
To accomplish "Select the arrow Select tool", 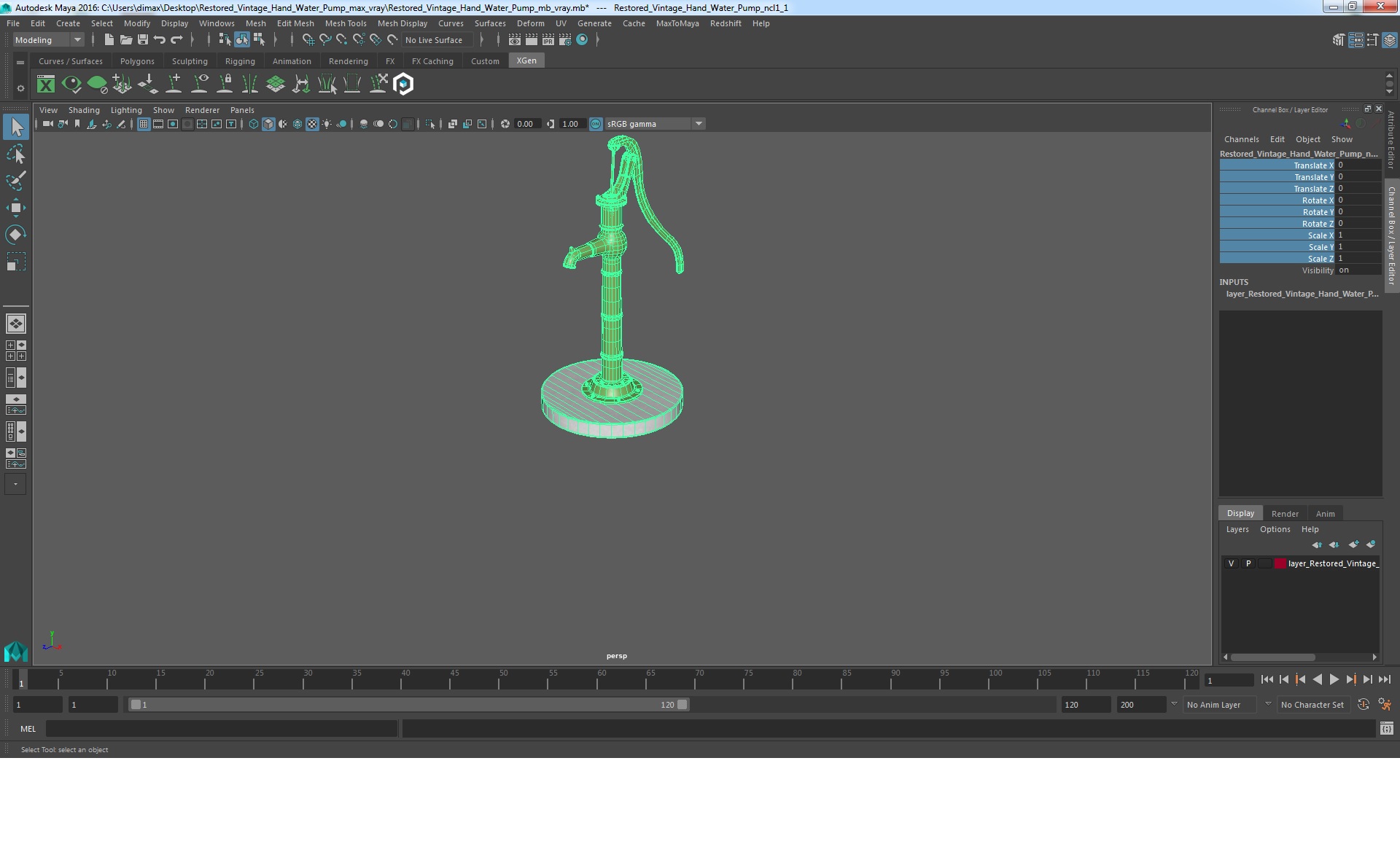I will click(x=16, y=127).
